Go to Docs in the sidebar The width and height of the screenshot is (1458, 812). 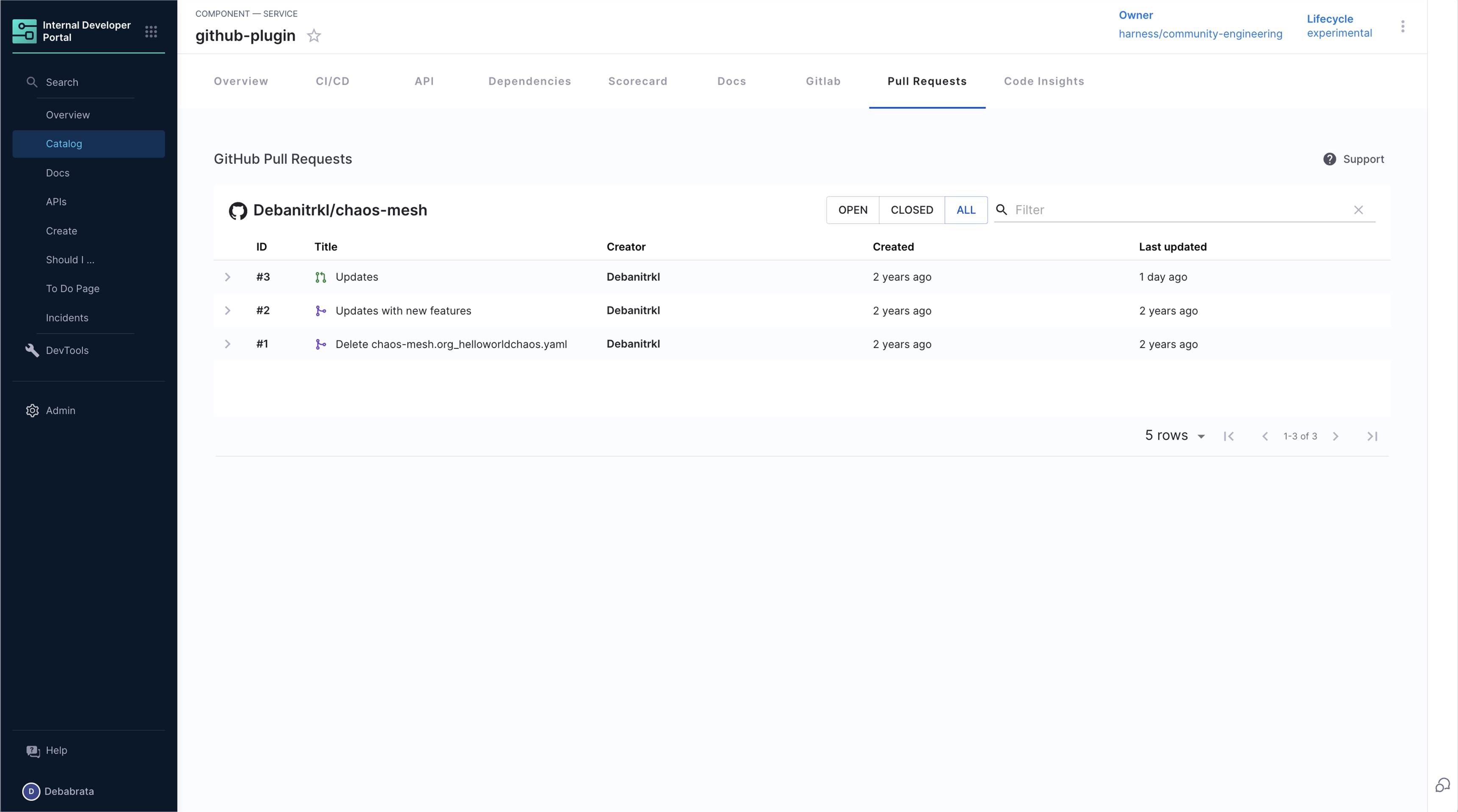pyautogui.click(x=58, y=173)
